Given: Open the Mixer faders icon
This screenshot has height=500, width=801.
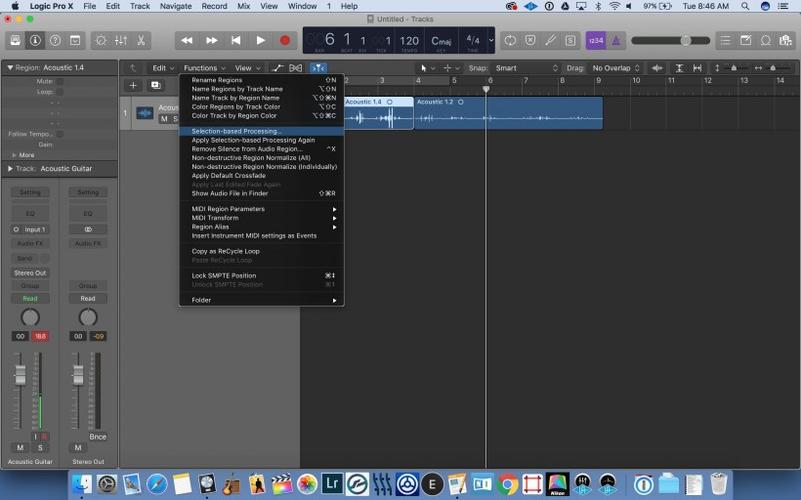Looking at the screenshot, I should (121, 40).
